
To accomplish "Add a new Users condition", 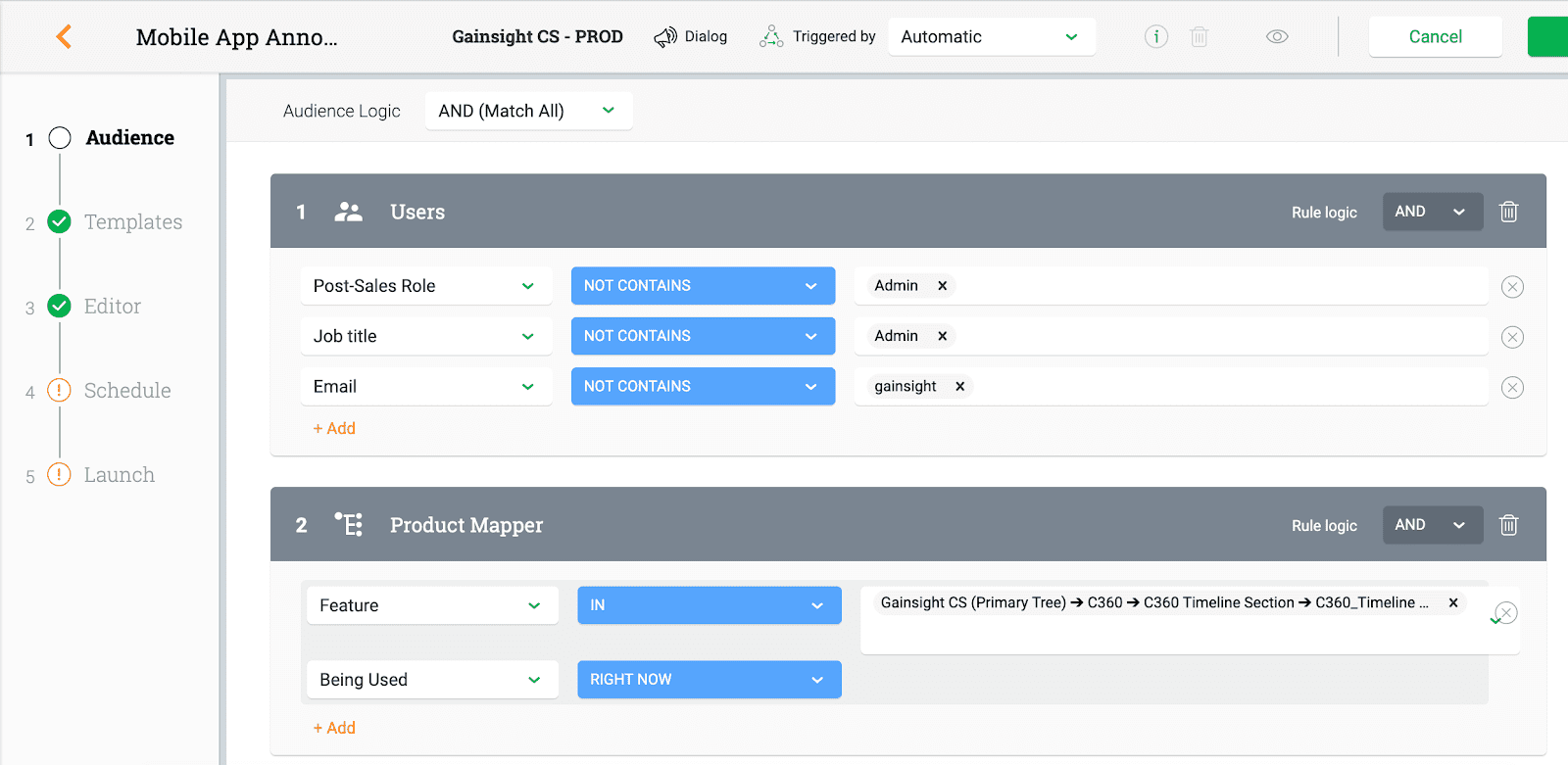I will pos(334,429).
